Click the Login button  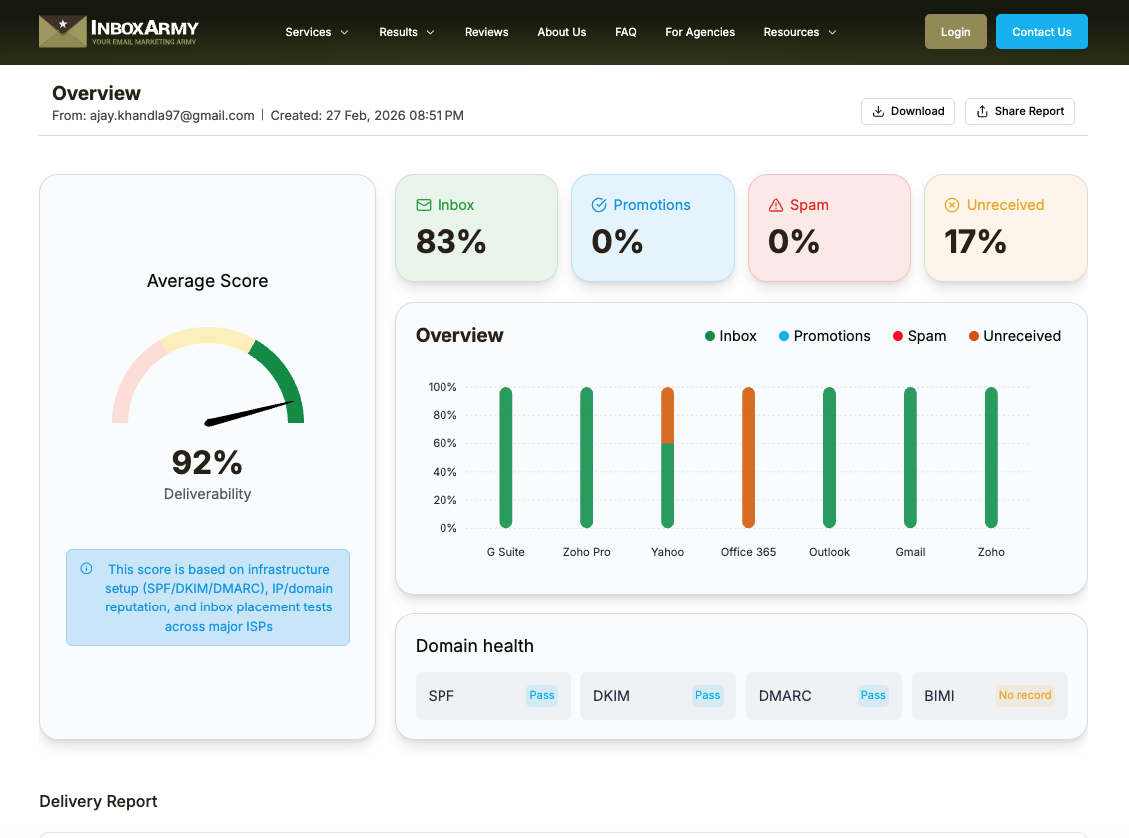(x=955, y=31)
